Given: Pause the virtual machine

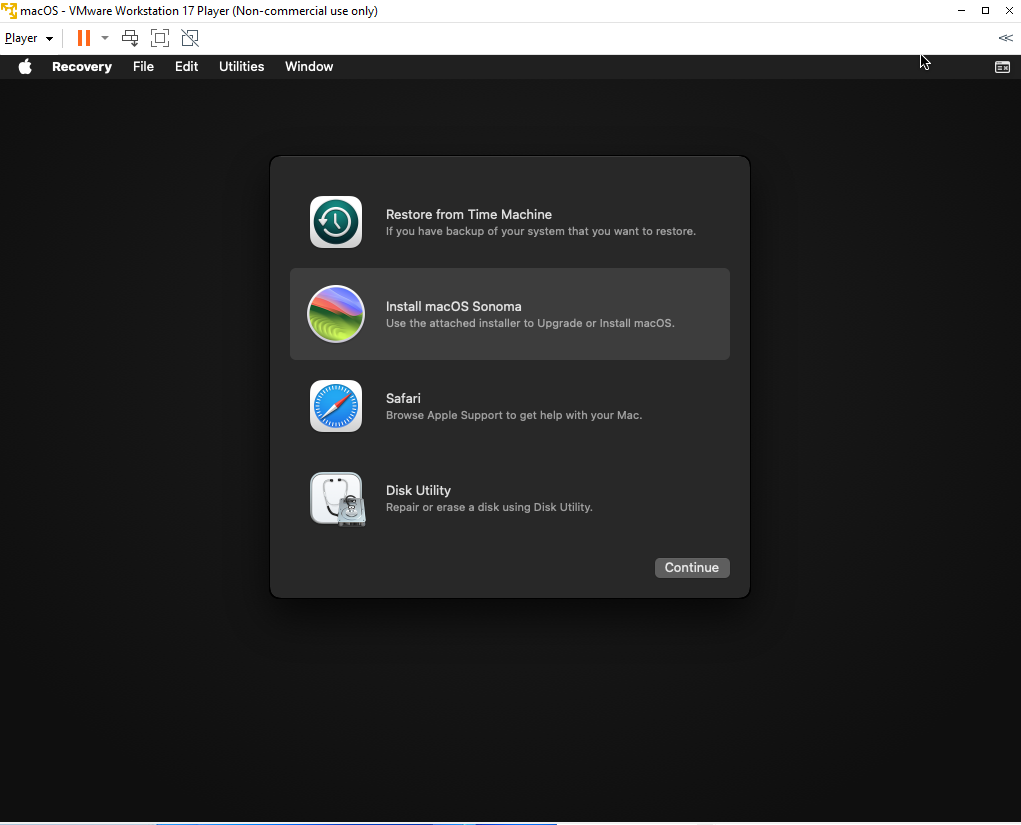Looking at the screenshot, I should [84, 38].
